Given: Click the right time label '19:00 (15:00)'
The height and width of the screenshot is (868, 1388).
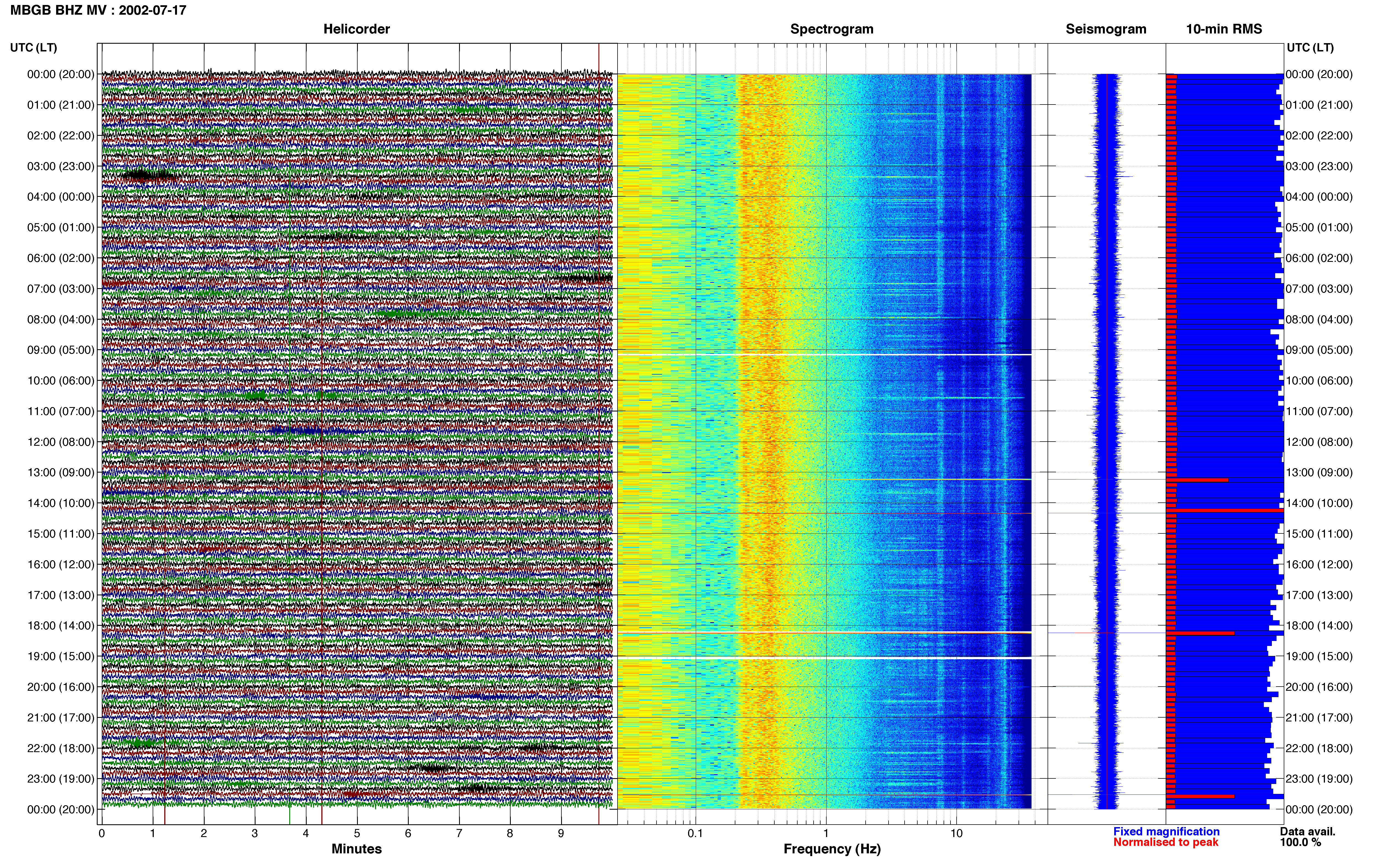Looking at the screenshot, I should [1319, 656].
